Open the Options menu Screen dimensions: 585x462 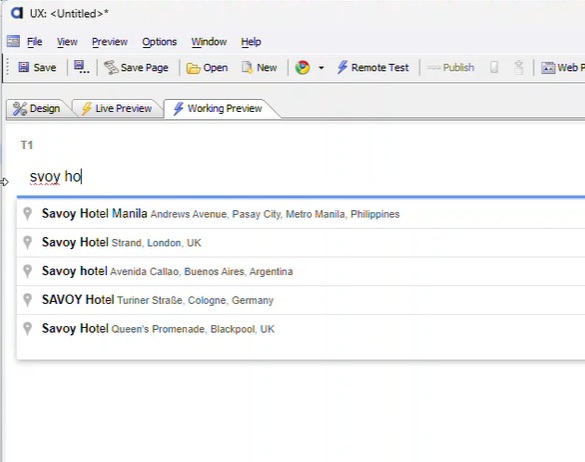coord(159,42)
